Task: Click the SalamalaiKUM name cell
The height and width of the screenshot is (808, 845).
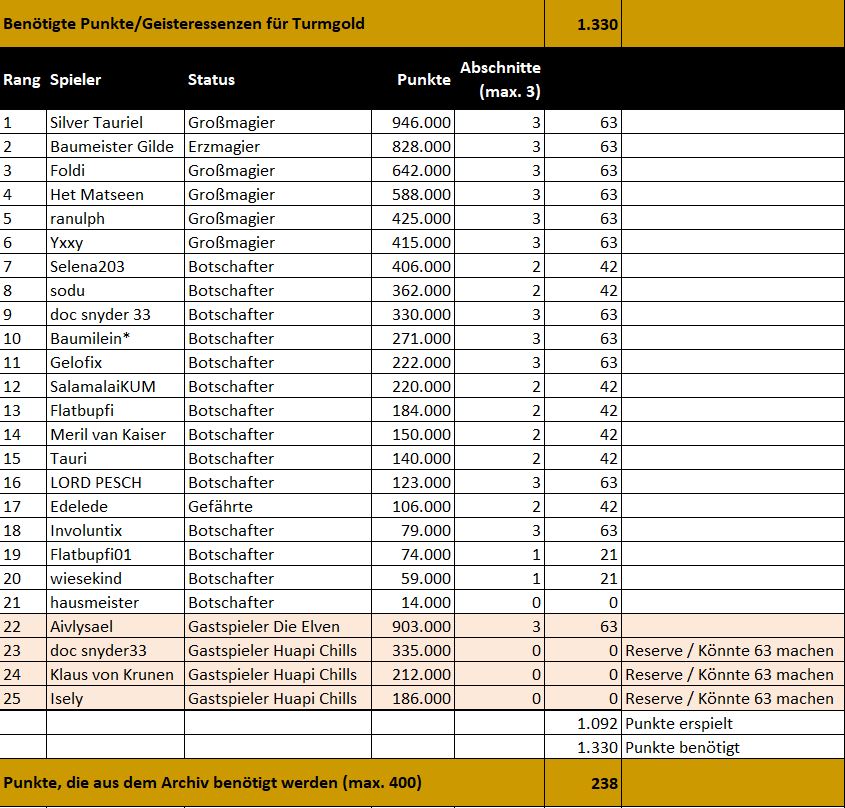Action: 103,386
